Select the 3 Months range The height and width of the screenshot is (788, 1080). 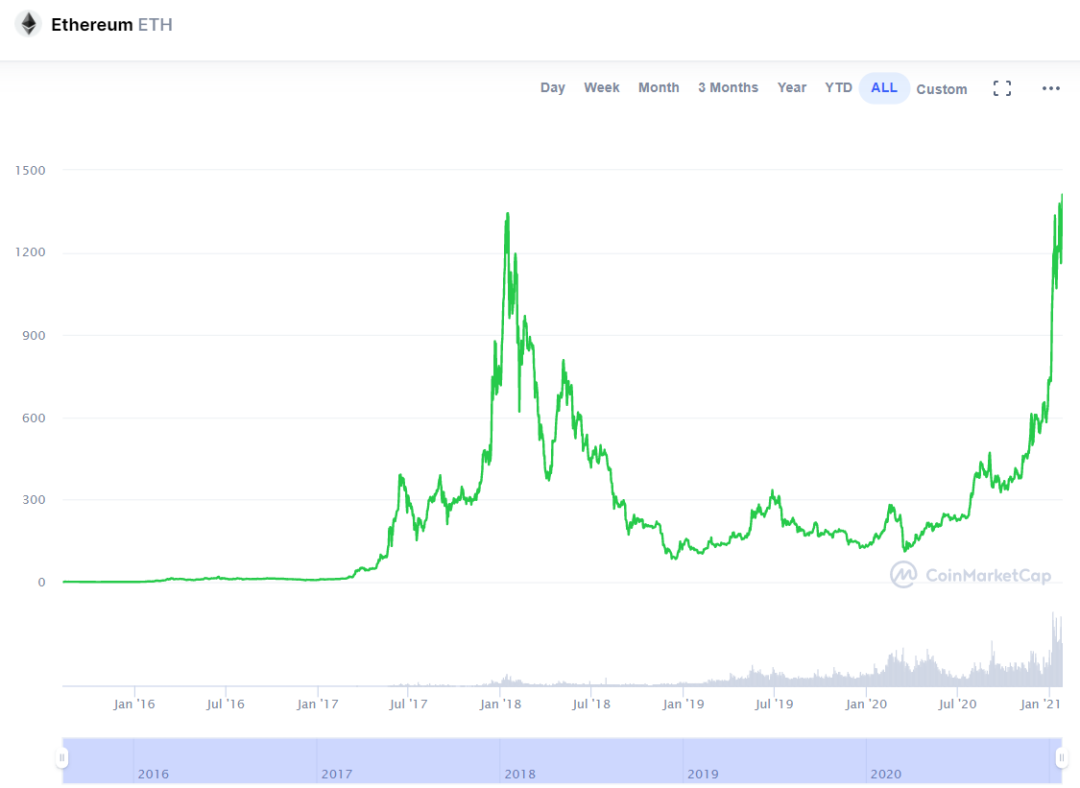(728, 87)
